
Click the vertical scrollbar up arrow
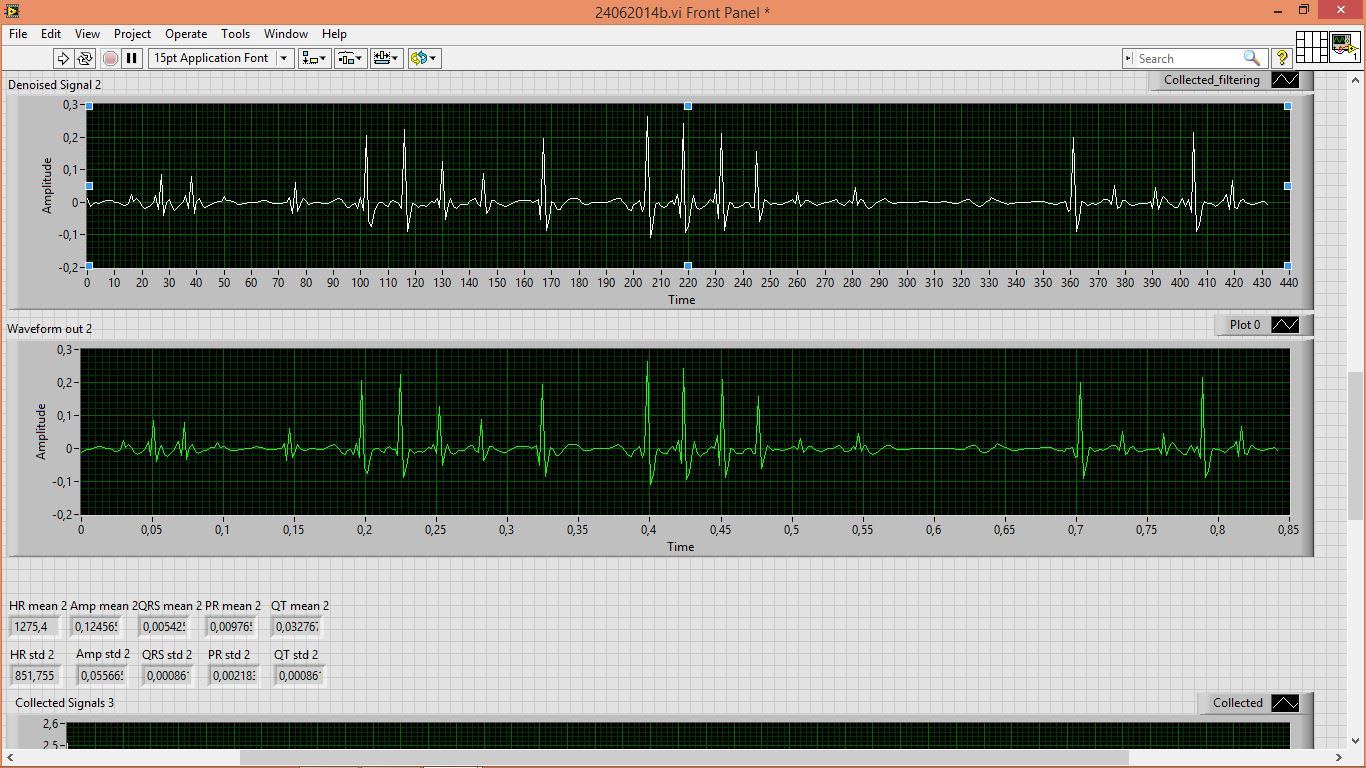coord(1356,79)
